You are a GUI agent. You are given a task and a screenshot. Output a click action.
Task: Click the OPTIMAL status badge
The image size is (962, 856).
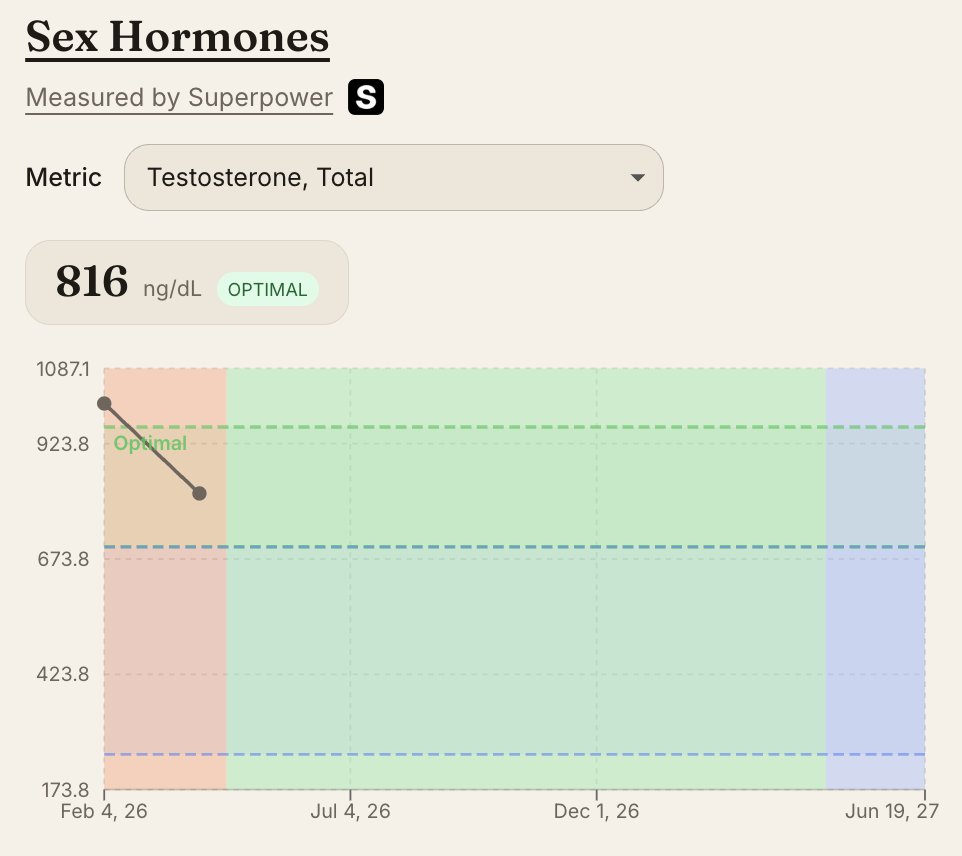click(267, 289)
